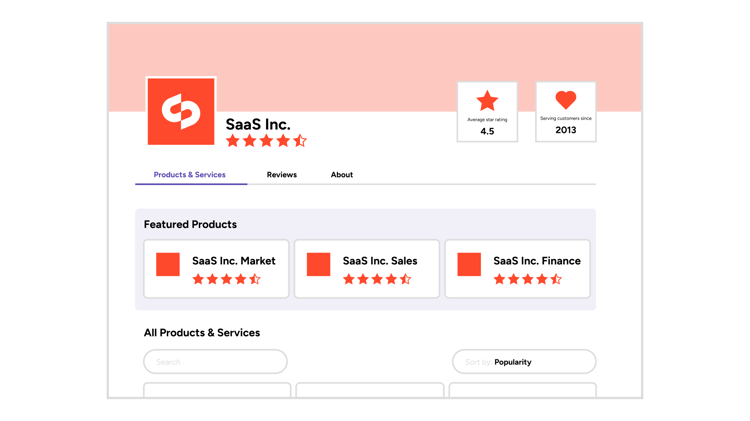This screenshot has width=750, height=421.
Task: Click the 'Average star rating' label
Action: tap(487, 120)
